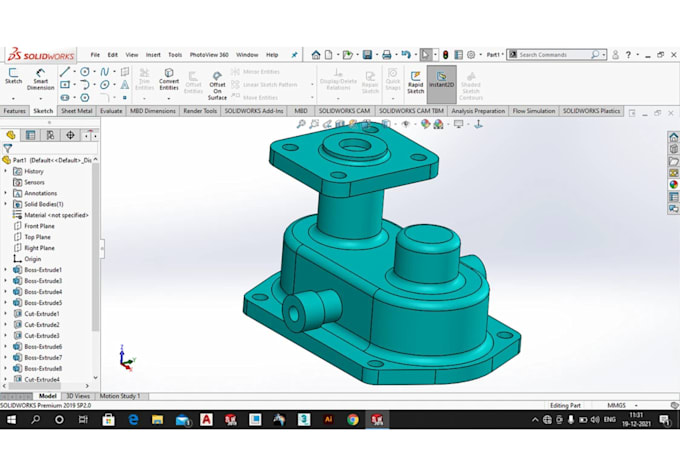Open the Convert Entities dropdown arrow
The width and height of the screenshot is (680, 468).
tap(169, 98)
